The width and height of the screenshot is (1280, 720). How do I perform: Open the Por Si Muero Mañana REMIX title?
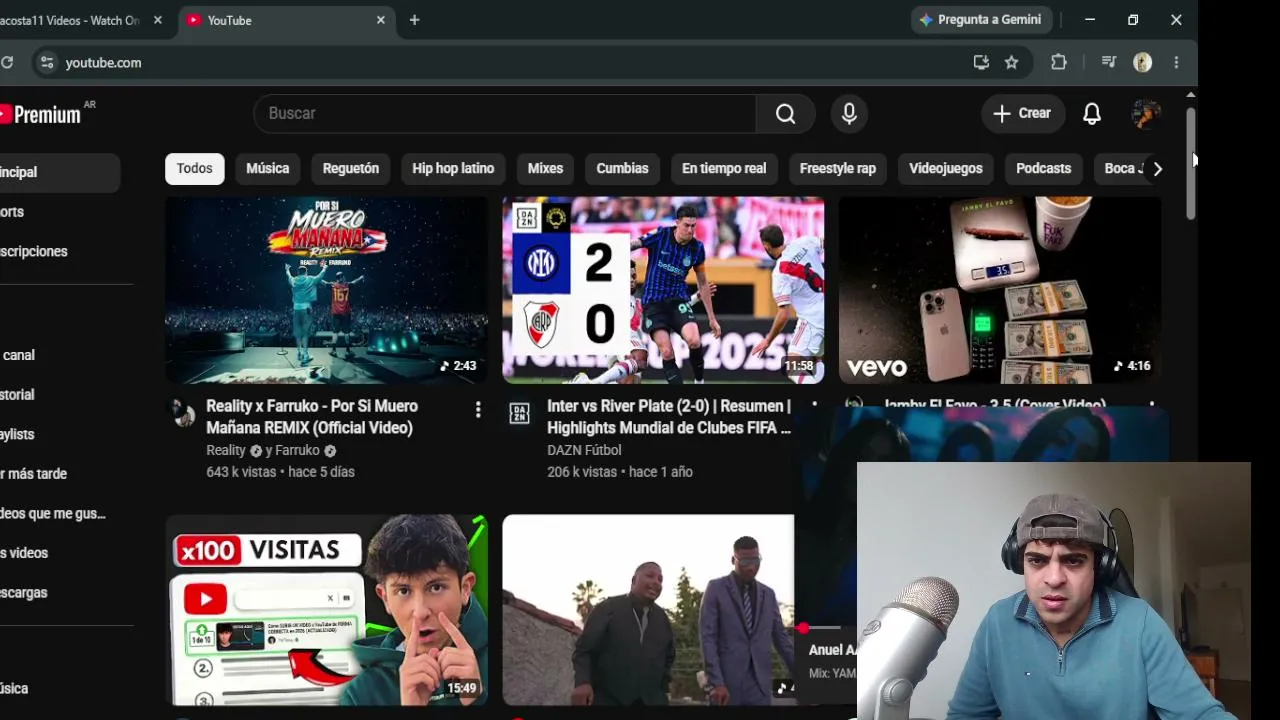311,417
